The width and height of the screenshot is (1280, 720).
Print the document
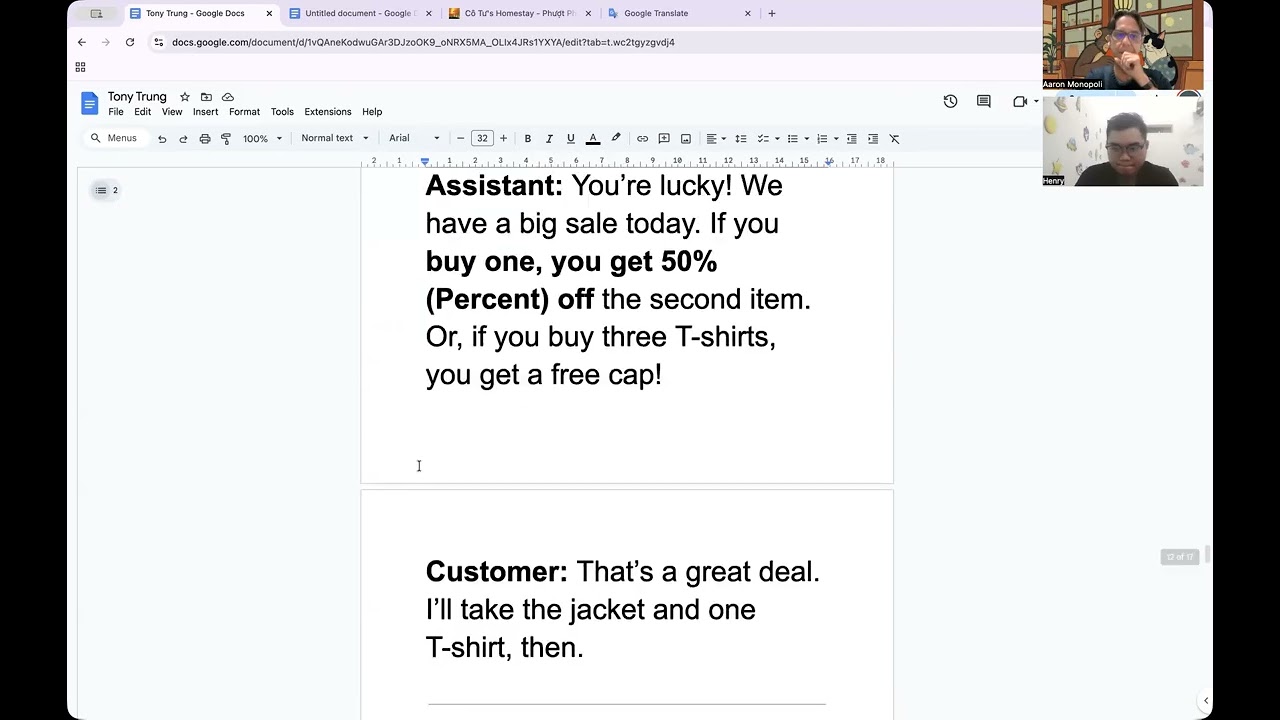[x=205, y=139]
